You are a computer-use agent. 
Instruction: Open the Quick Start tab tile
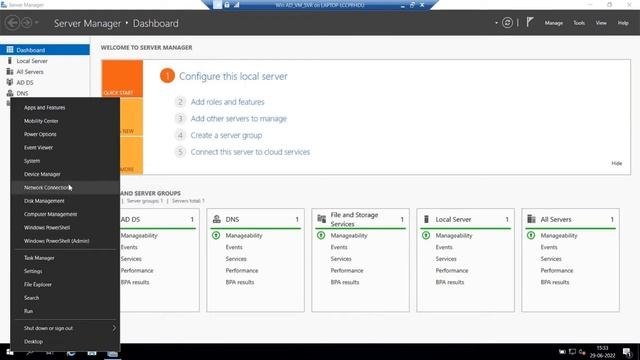pyautogui.click(x=122, y=78)
